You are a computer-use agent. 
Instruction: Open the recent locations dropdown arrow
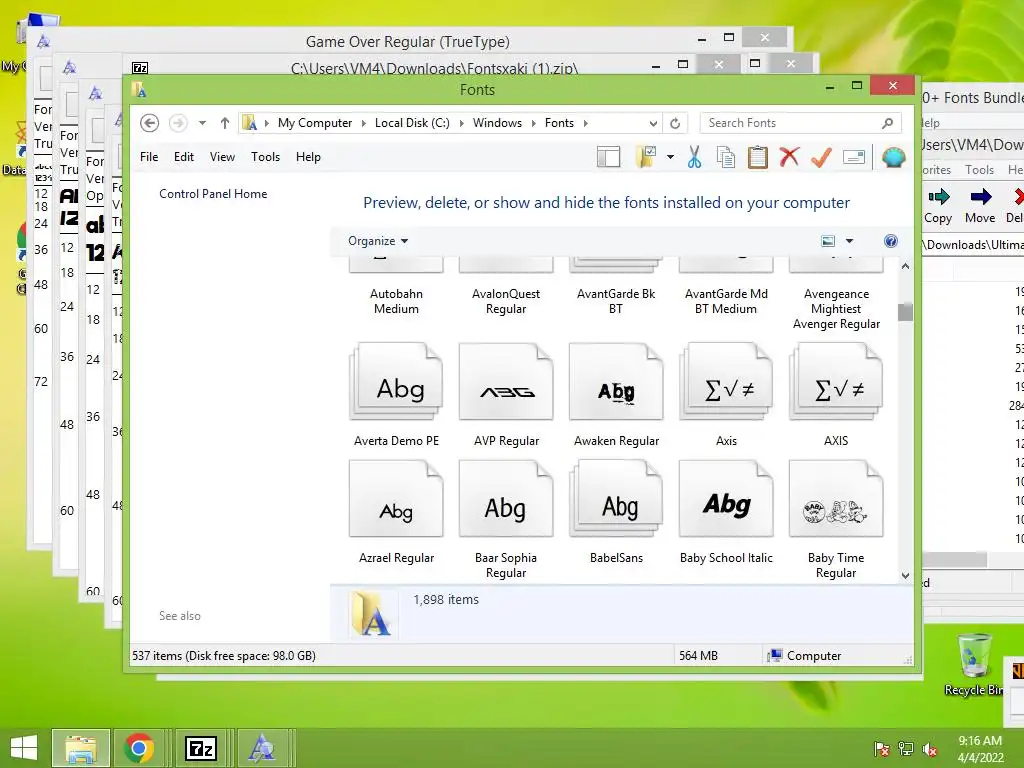202,123
